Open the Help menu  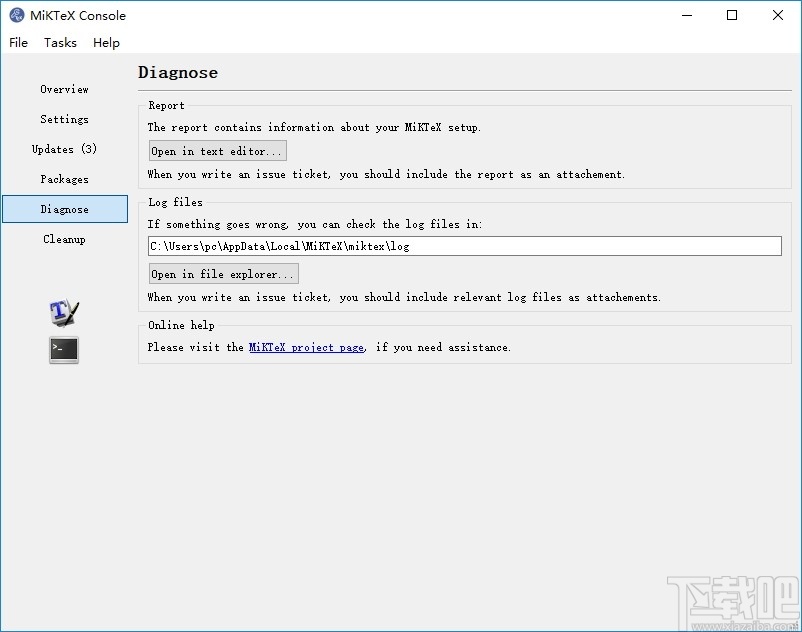[106, 43]
